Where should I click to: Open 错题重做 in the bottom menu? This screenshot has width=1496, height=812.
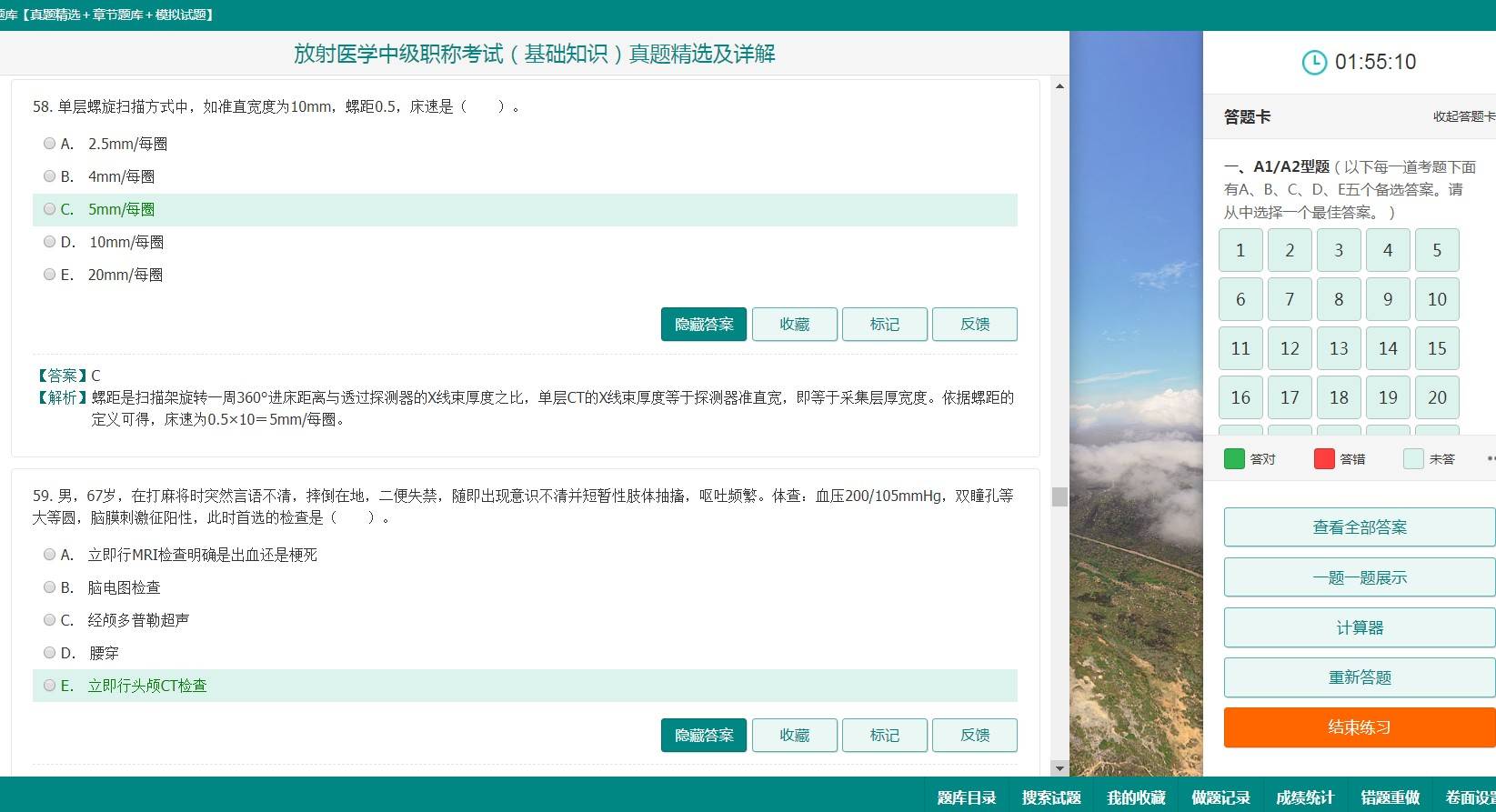(1390, 797)
